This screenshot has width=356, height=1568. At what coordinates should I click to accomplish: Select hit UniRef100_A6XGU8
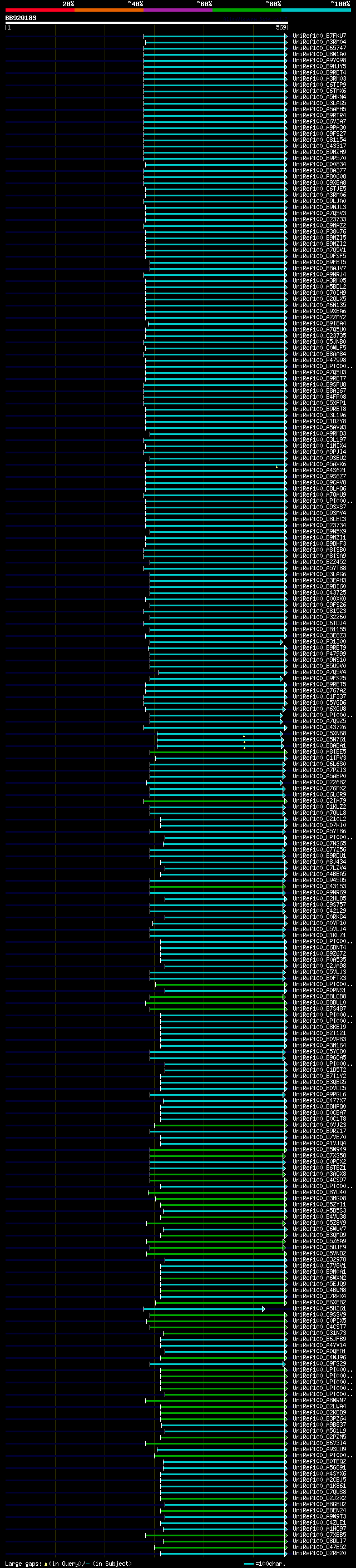[x=319, y=709]
